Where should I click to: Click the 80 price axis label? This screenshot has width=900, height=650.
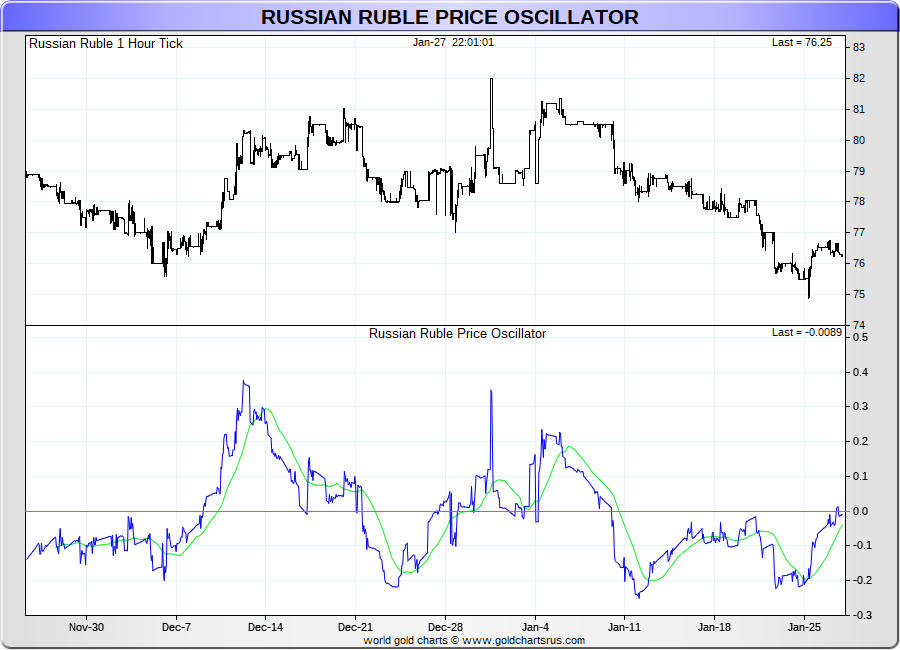click(x=859, y=141)
